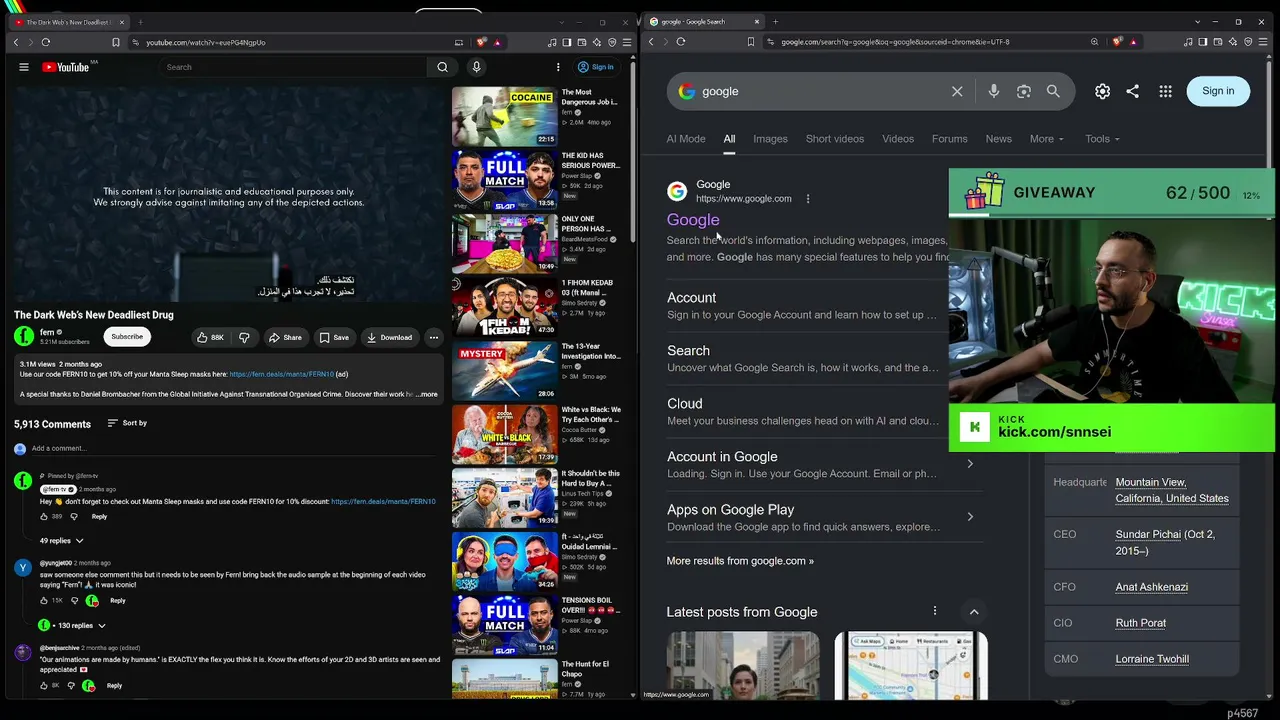This screenshot has height=720, width=1280.
Task: Open the Sort by comments dropdown
Action: click(x=127, y=423)
